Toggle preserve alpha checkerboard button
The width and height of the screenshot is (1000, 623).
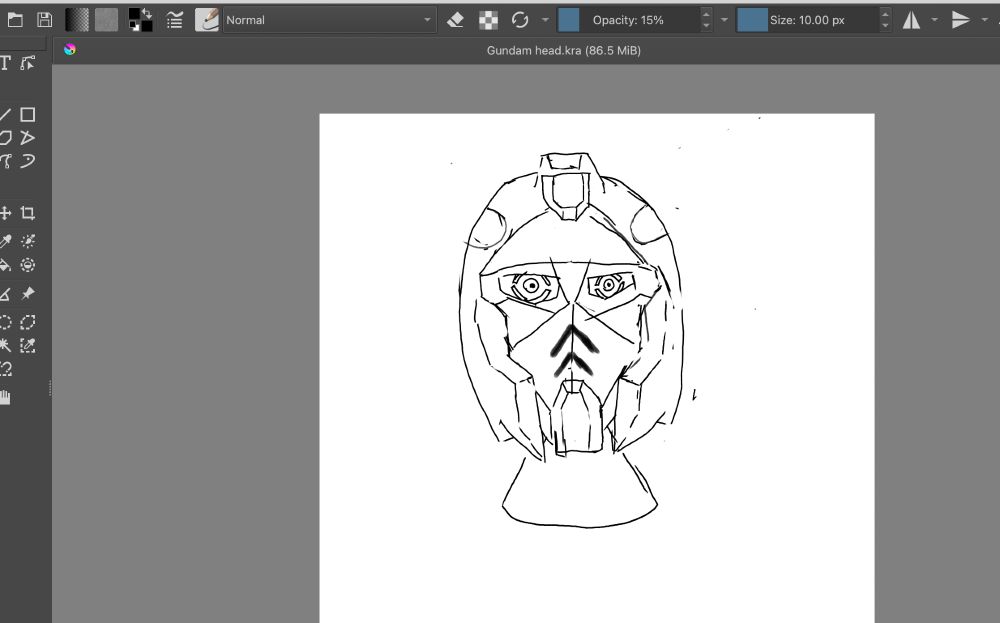489,20
